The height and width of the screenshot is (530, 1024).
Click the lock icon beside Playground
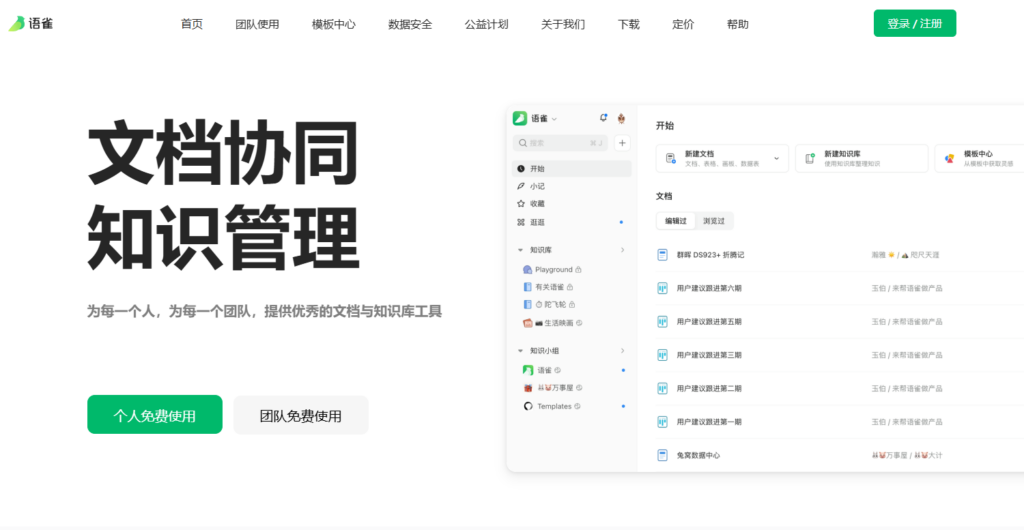[579, 270]
